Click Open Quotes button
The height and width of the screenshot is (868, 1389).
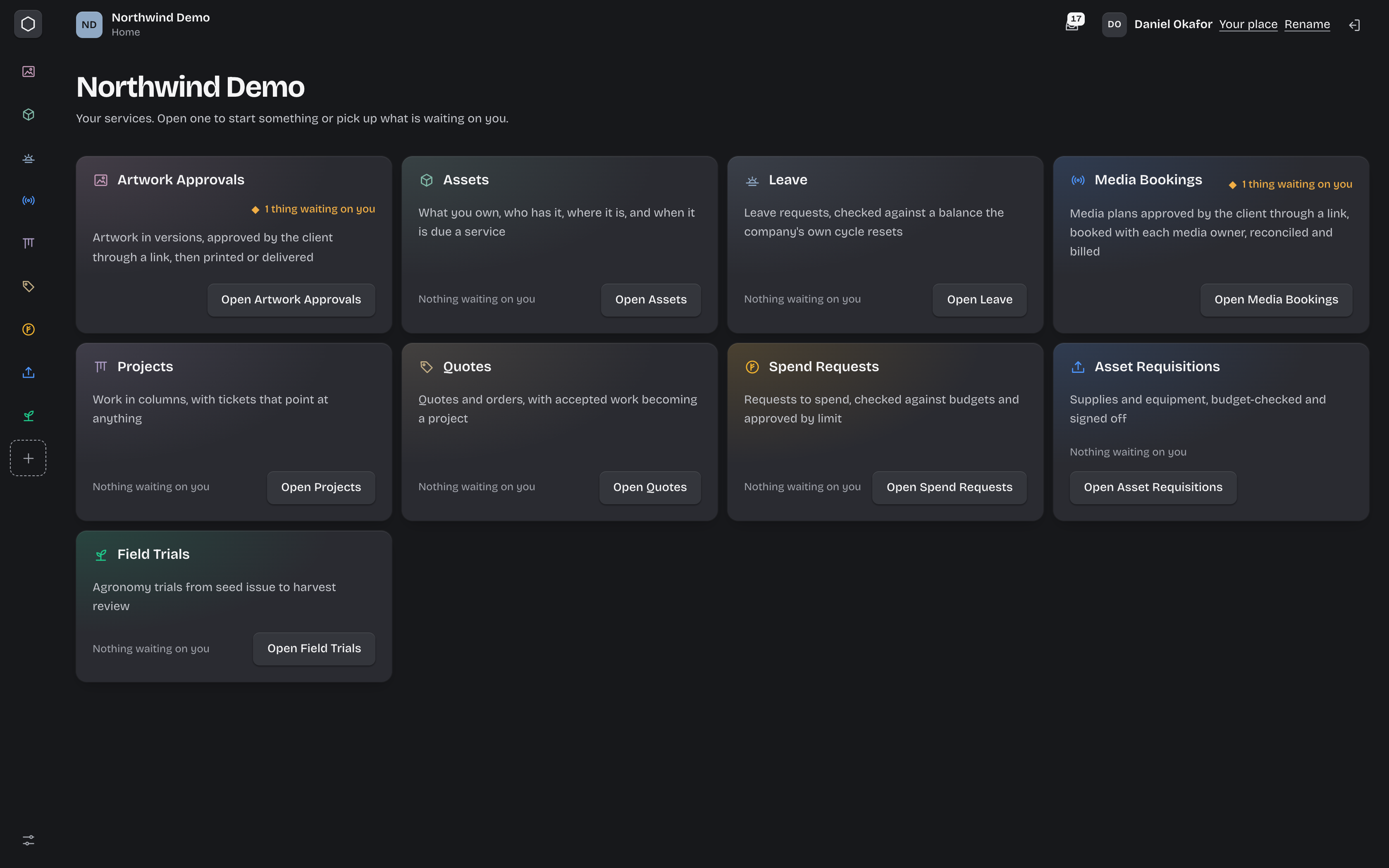click(650, 487)
